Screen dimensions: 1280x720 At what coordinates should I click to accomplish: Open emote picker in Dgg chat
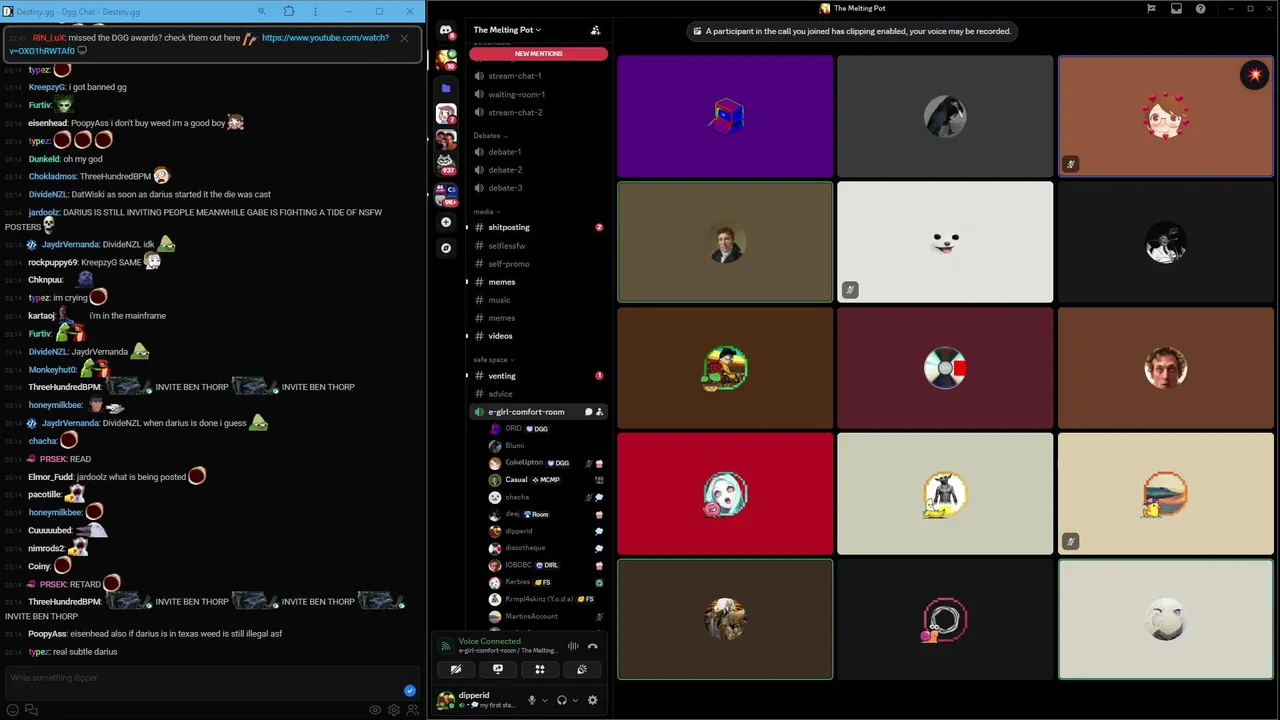pyautogui.click(x=13, y=710)
